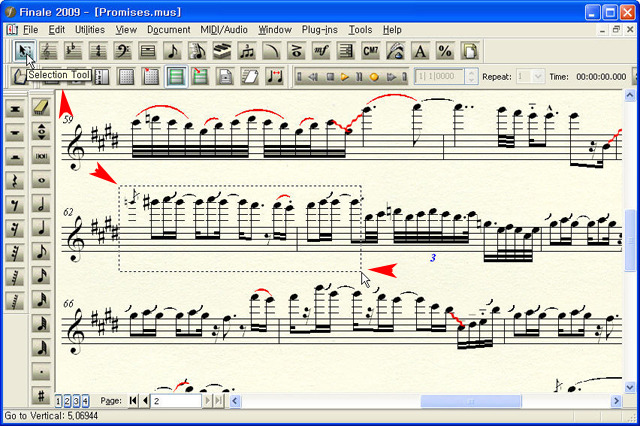Click the Fast Forward playback button
This screenshot has height=426, width=640.
391,77
